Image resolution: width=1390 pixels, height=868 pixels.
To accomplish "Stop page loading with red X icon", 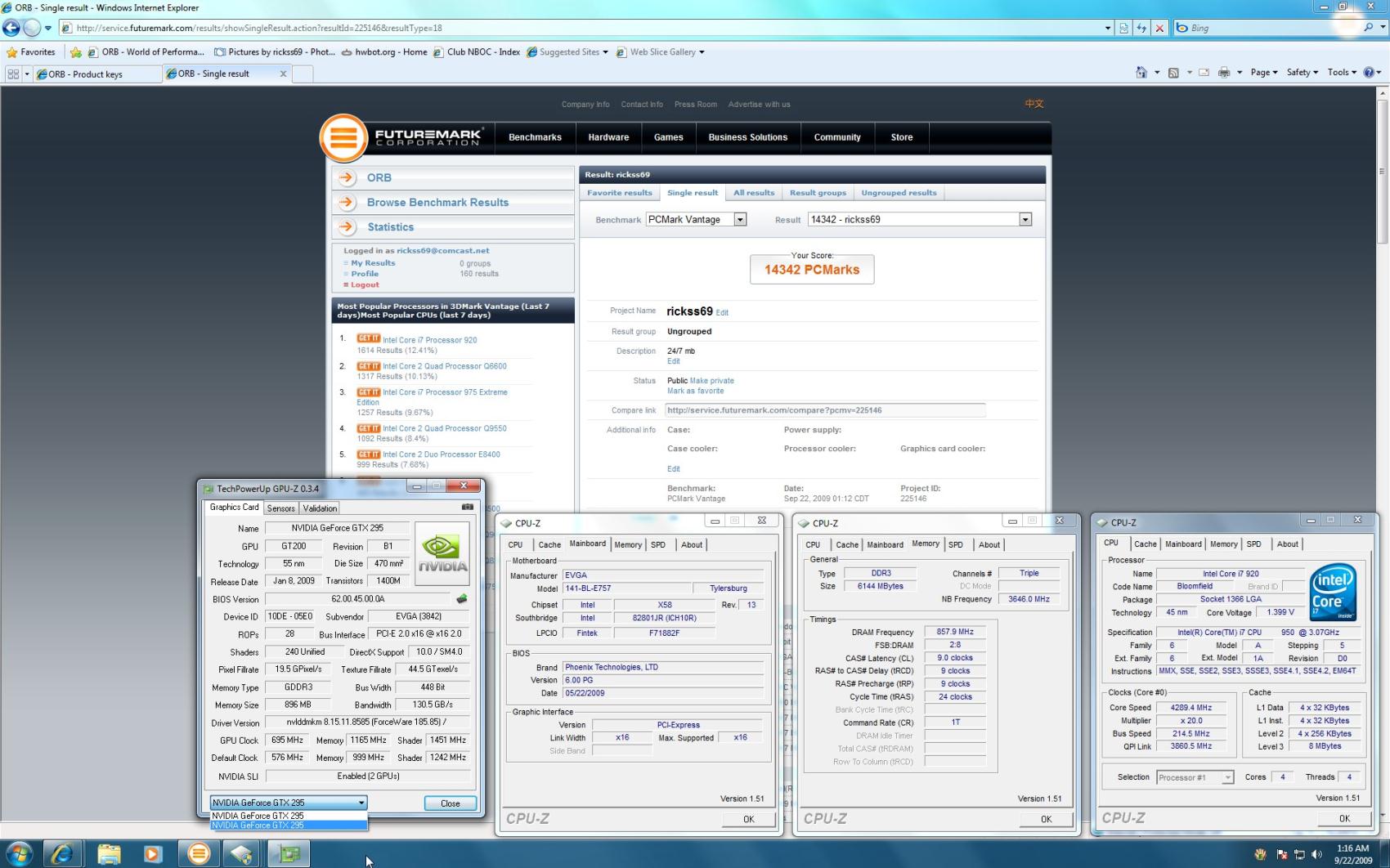I will point(1159,28).
